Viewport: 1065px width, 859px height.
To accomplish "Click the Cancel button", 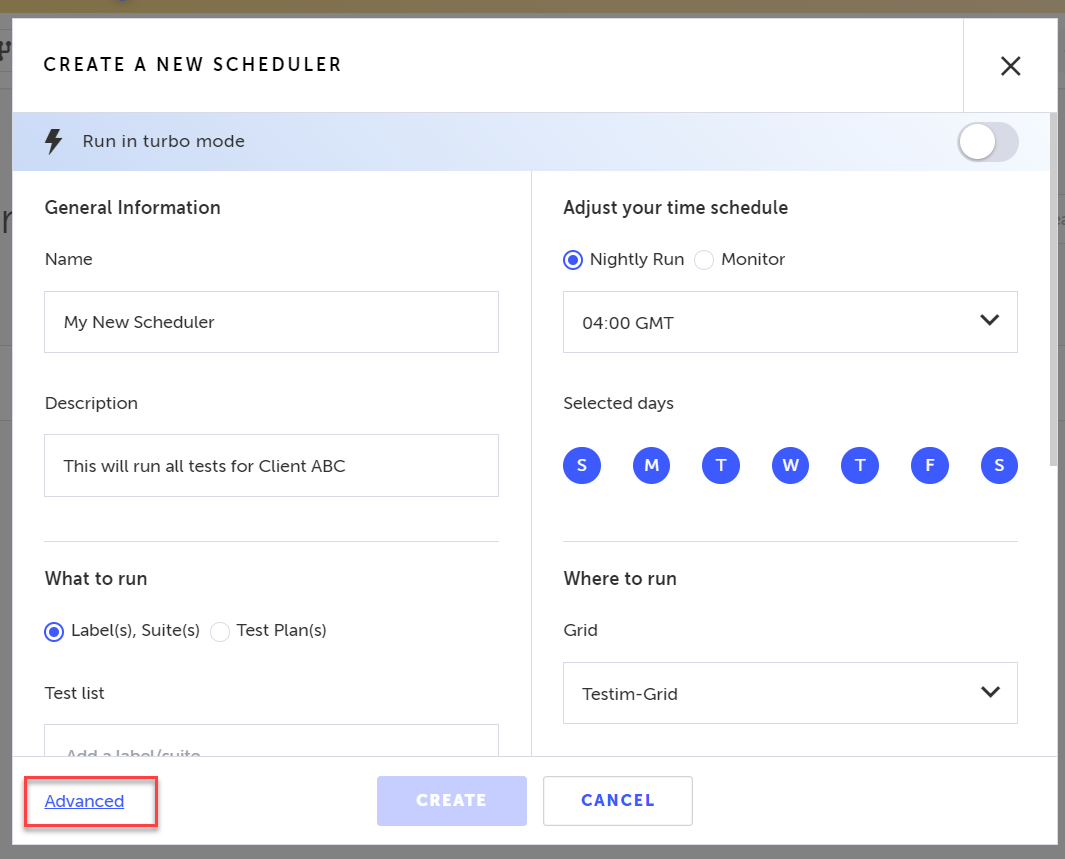I will tap(617, 801).
